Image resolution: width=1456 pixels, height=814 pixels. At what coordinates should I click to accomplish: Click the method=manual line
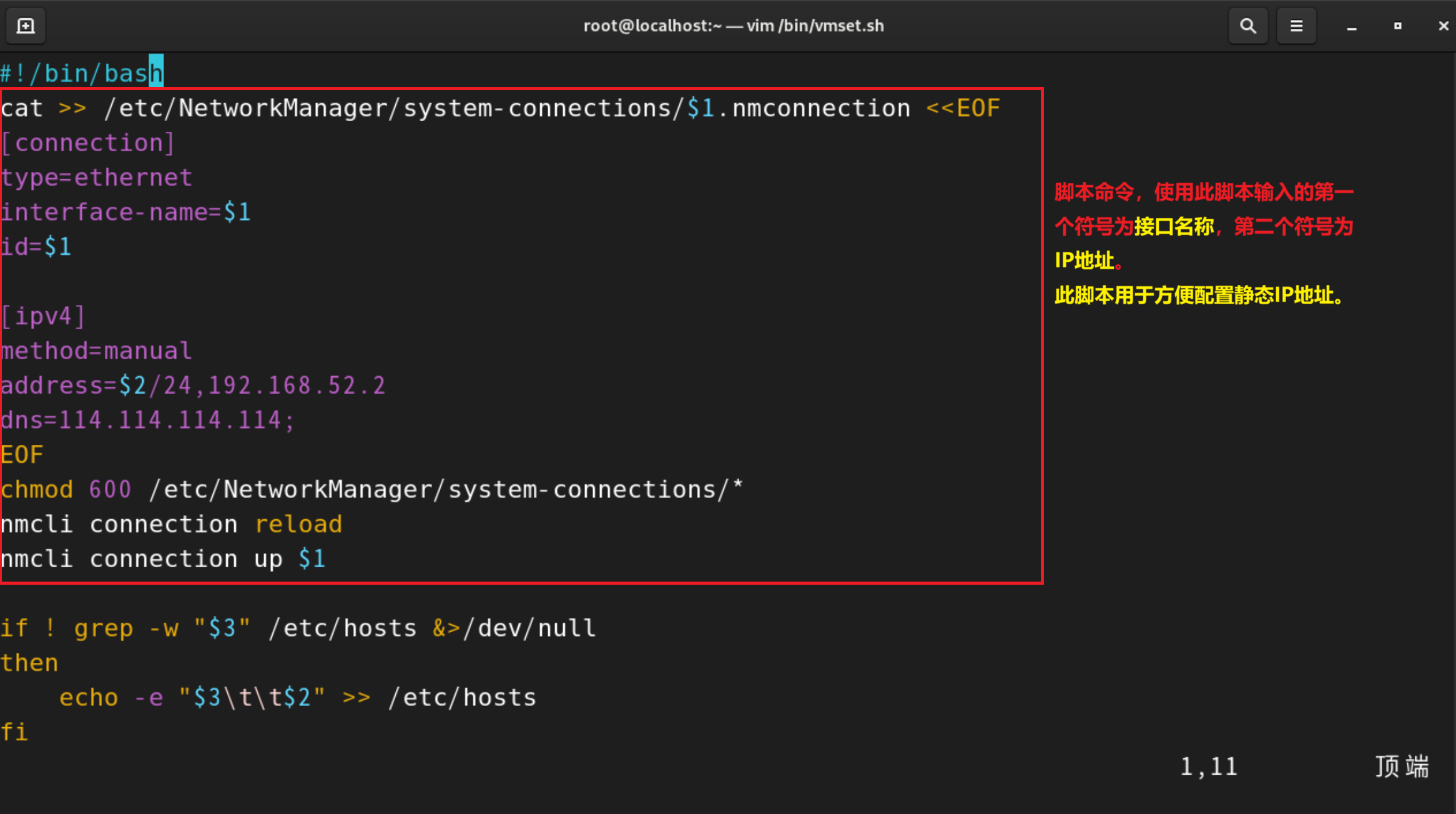(97, 351)
